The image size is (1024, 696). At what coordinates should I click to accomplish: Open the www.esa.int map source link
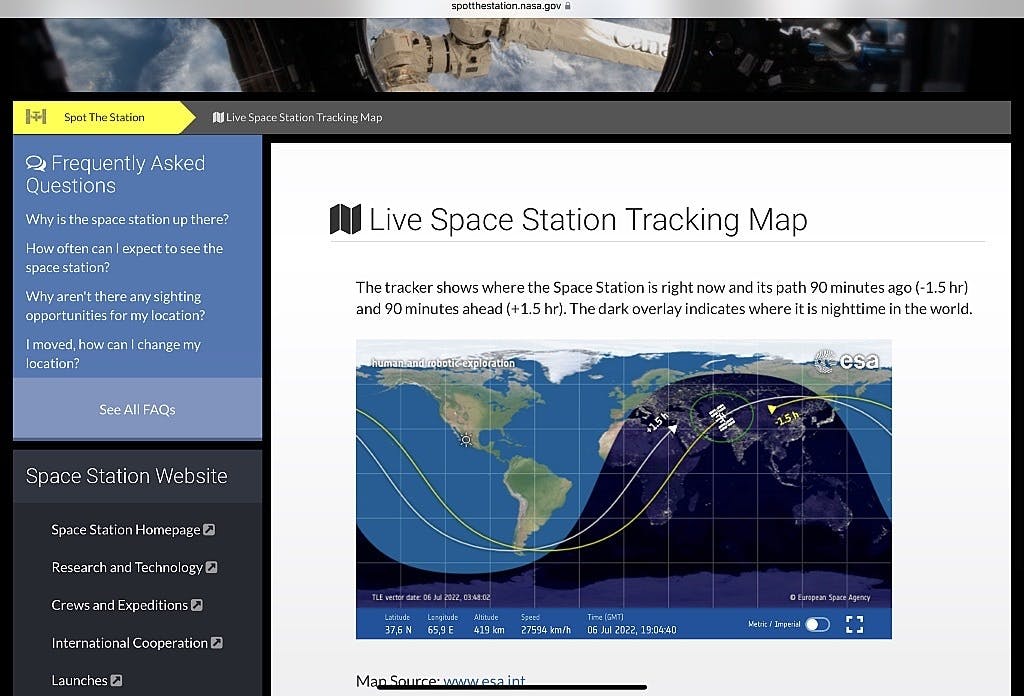(x=484, y=682)
